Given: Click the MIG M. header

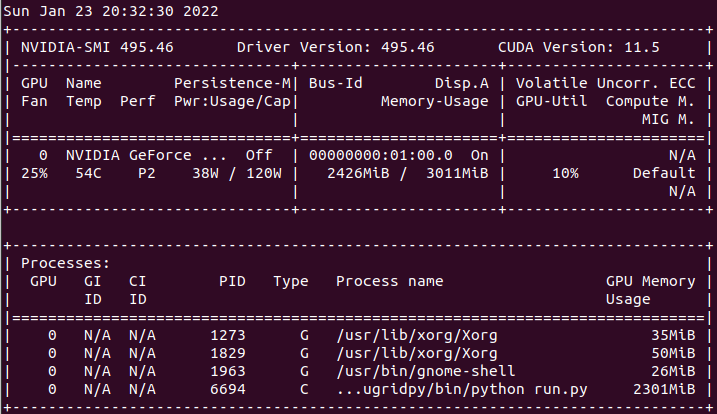Looking at the screenshot, I should click(x=669, y=119).
